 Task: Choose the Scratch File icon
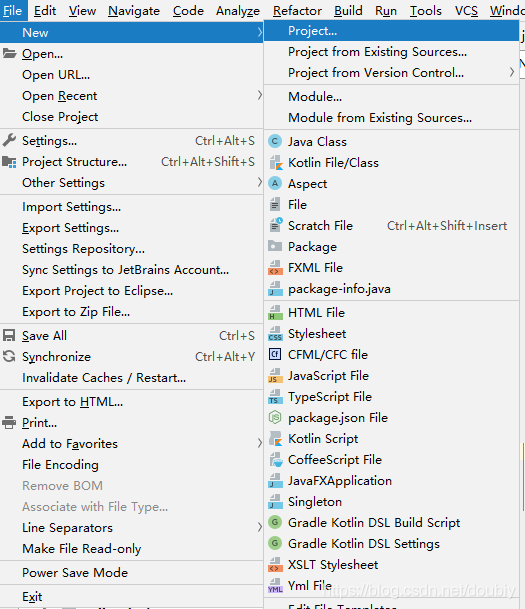point(275,225)
